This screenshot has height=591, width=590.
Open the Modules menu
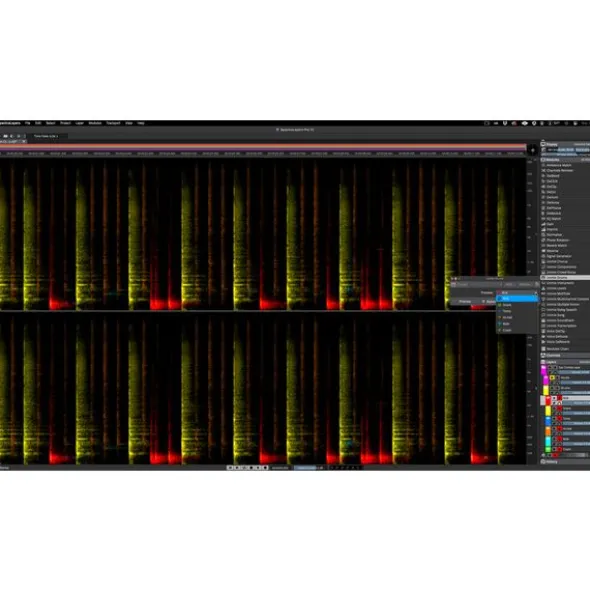[x=95, y=123]
